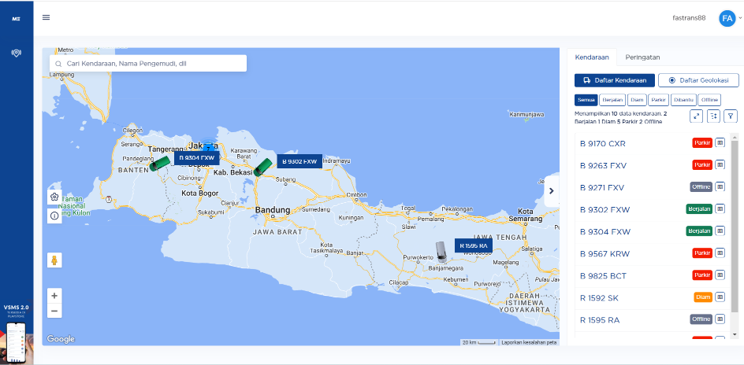Open the hamburger menu in the top bar
This screenshot has width=744, height=365.
46,18
